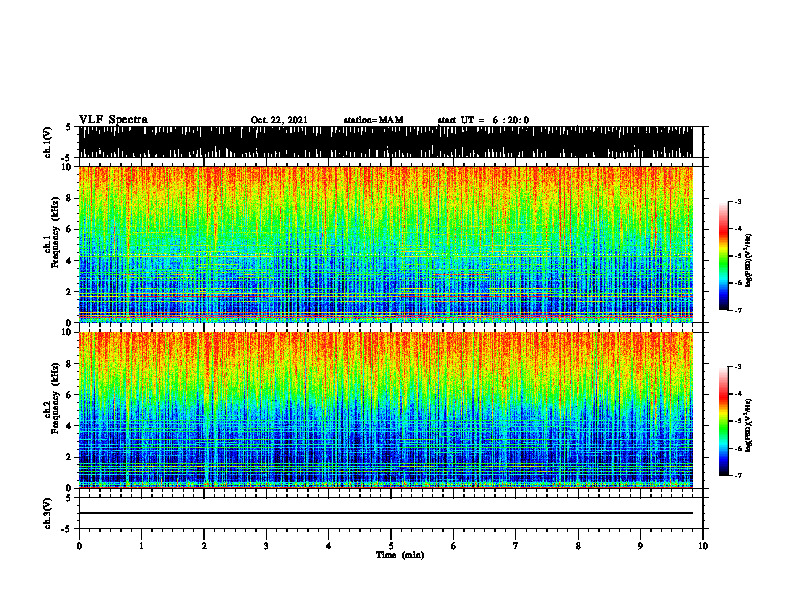The height and width of the screenshot is (612, 792).
Task: Click the ch.1 frequency axis "4" tick label
Action: tap(69, 261)
